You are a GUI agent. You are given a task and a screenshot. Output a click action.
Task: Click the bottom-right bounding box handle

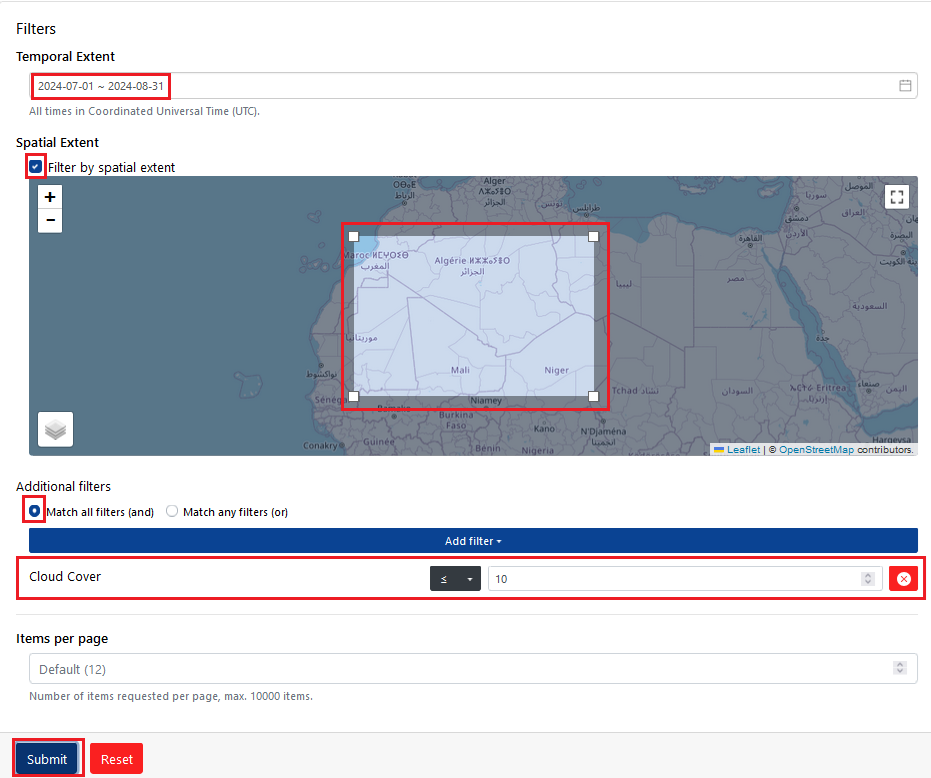[x=593, y=396]
